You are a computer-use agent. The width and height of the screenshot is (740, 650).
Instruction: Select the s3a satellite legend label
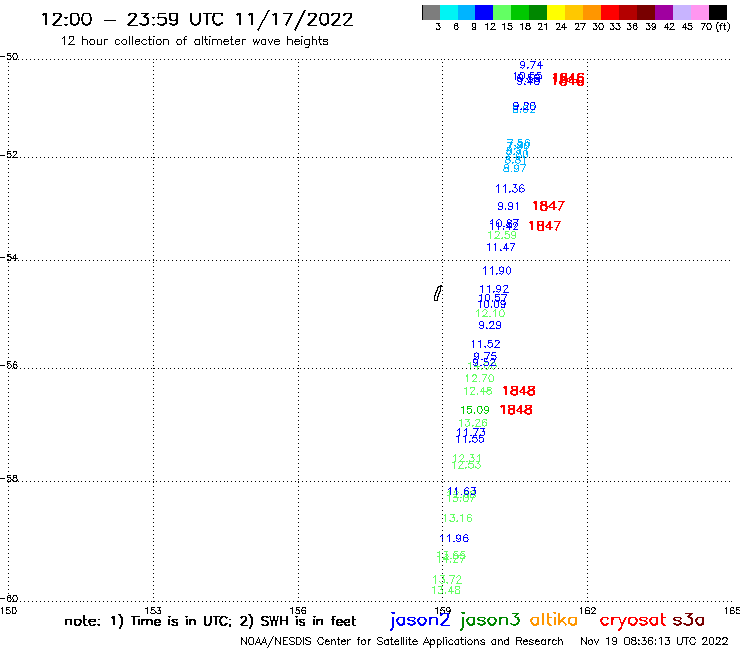688,621
